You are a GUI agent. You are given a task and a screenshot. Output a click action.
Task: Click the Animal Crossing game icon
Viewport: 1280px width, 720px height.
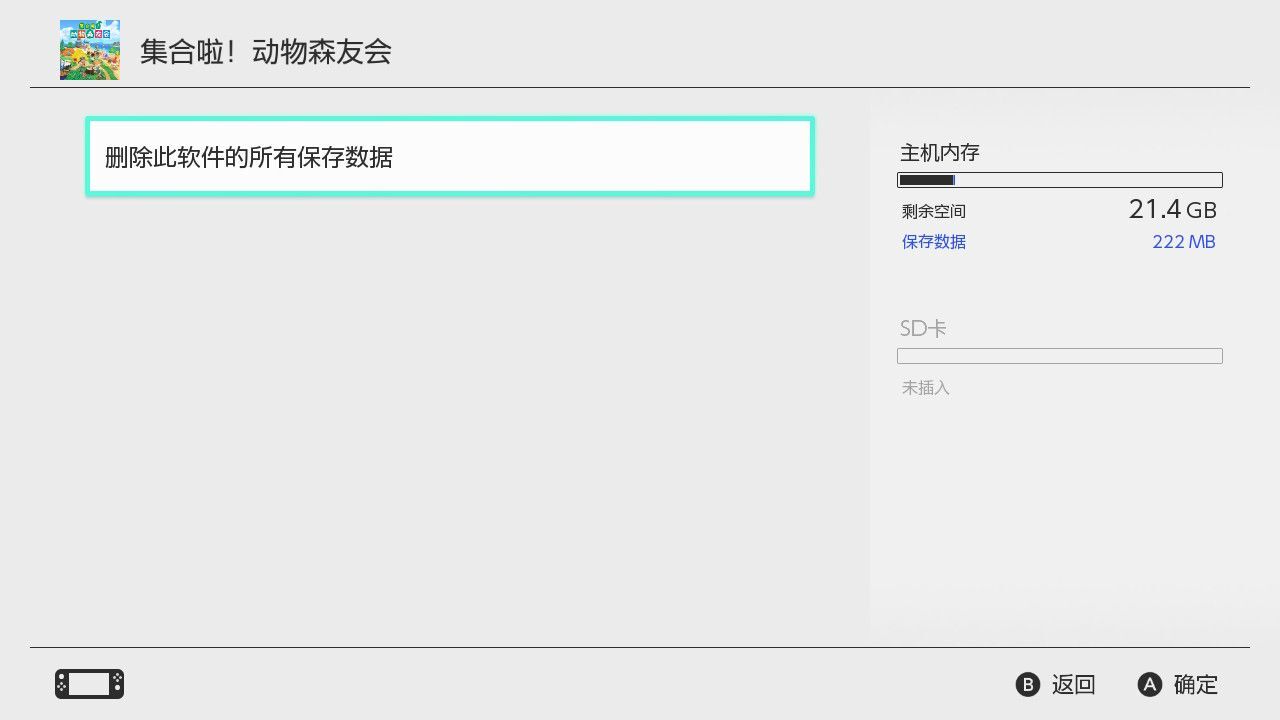coord(89,50)
